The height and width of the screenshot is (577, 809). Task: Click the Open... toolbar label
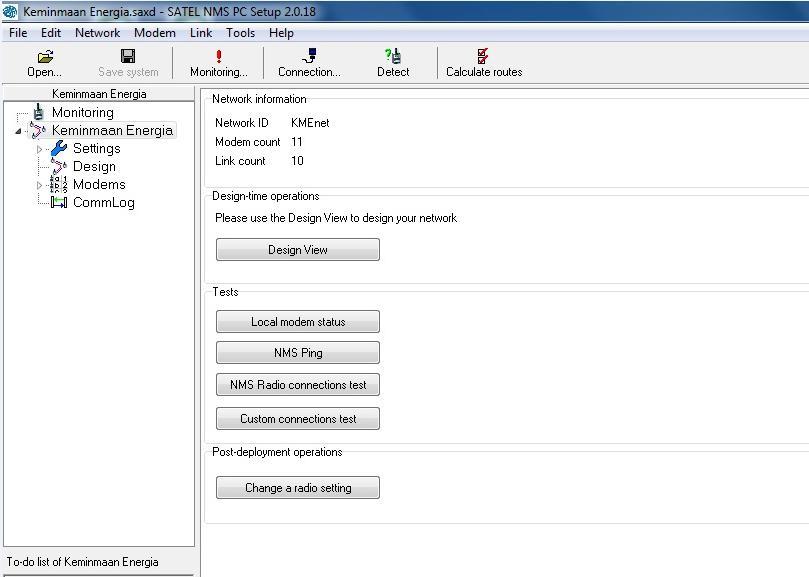point(44,72)
